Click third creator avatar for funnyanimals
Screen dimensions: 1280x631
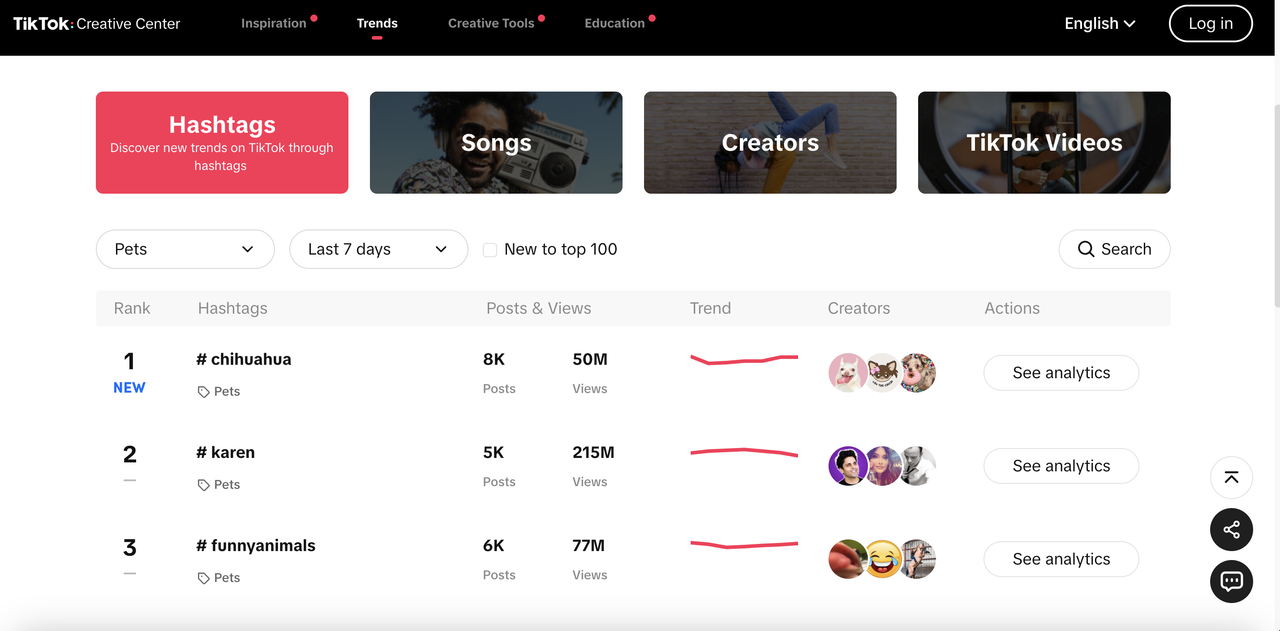click(917, 559)
